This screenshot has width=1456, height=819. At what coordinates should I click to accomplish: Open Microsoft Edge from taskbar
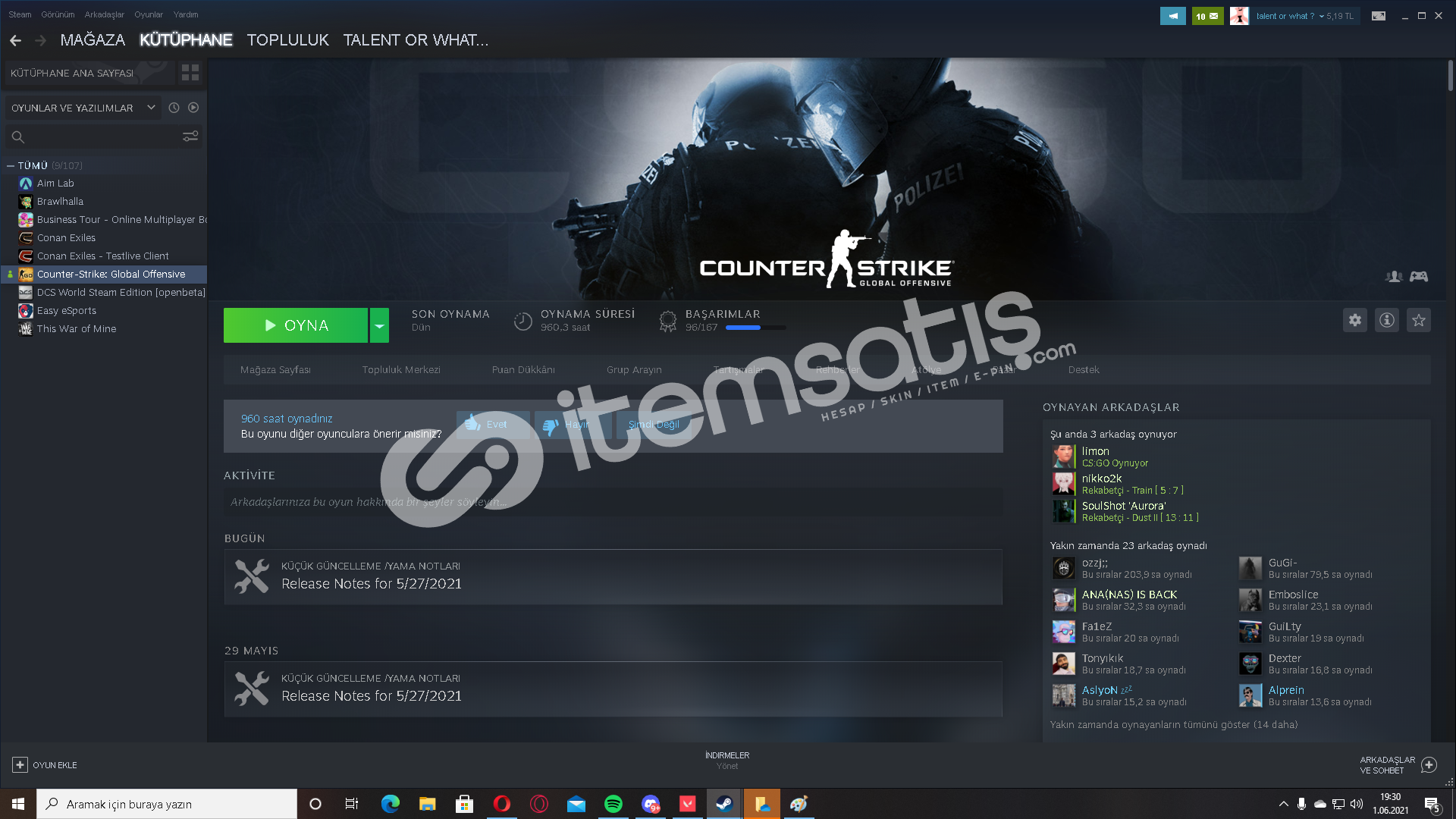391,804
